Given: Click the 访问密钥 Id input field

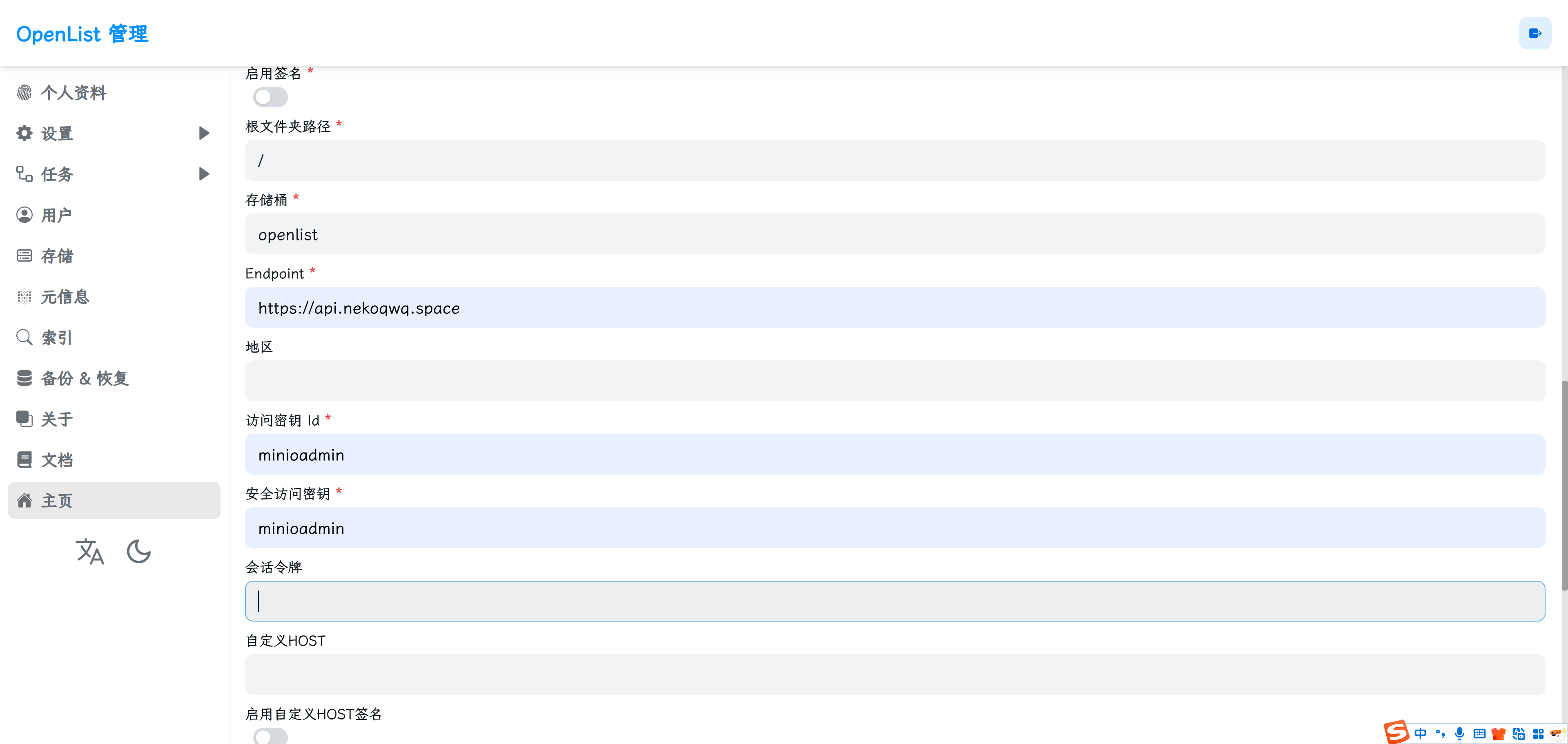Looking at the screenshot, I should pyautogui.click(x=895, y=454).
